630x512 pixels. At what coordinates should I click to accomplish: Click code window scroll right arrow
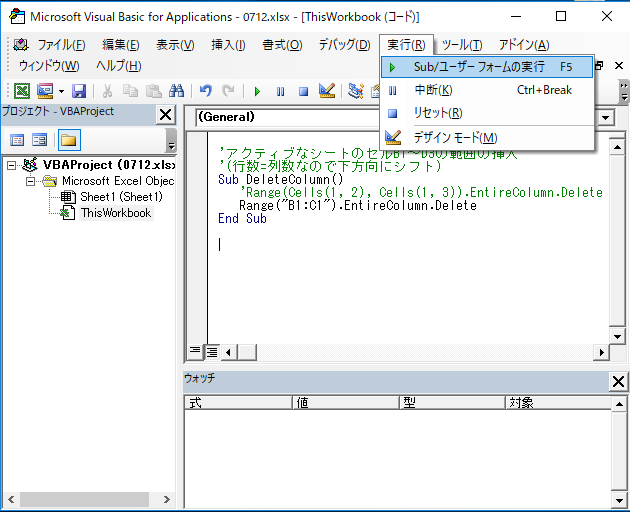[601, 352]
